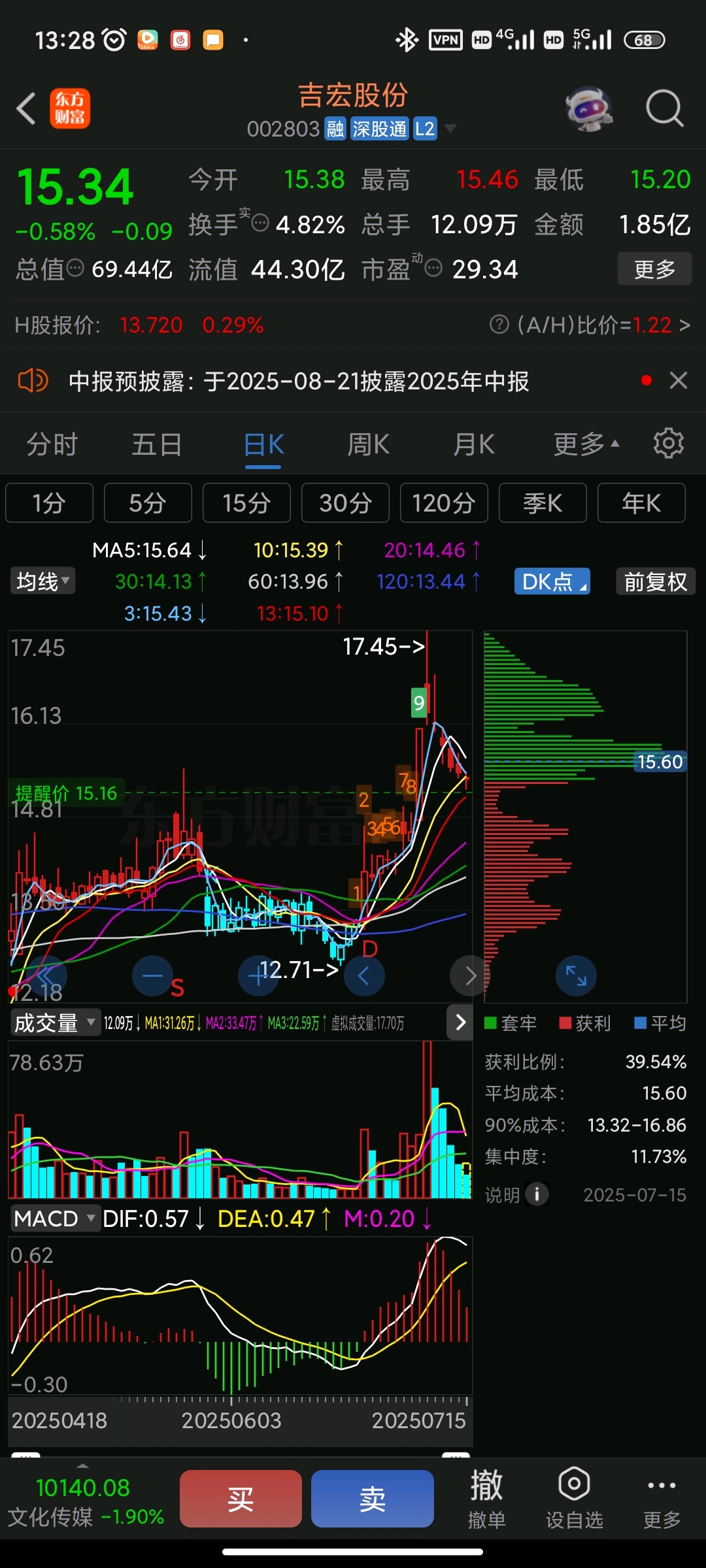The height and width of the screenshot is (1568, 706).
Task: Switch to 周K tab
Action: [368, 444]
